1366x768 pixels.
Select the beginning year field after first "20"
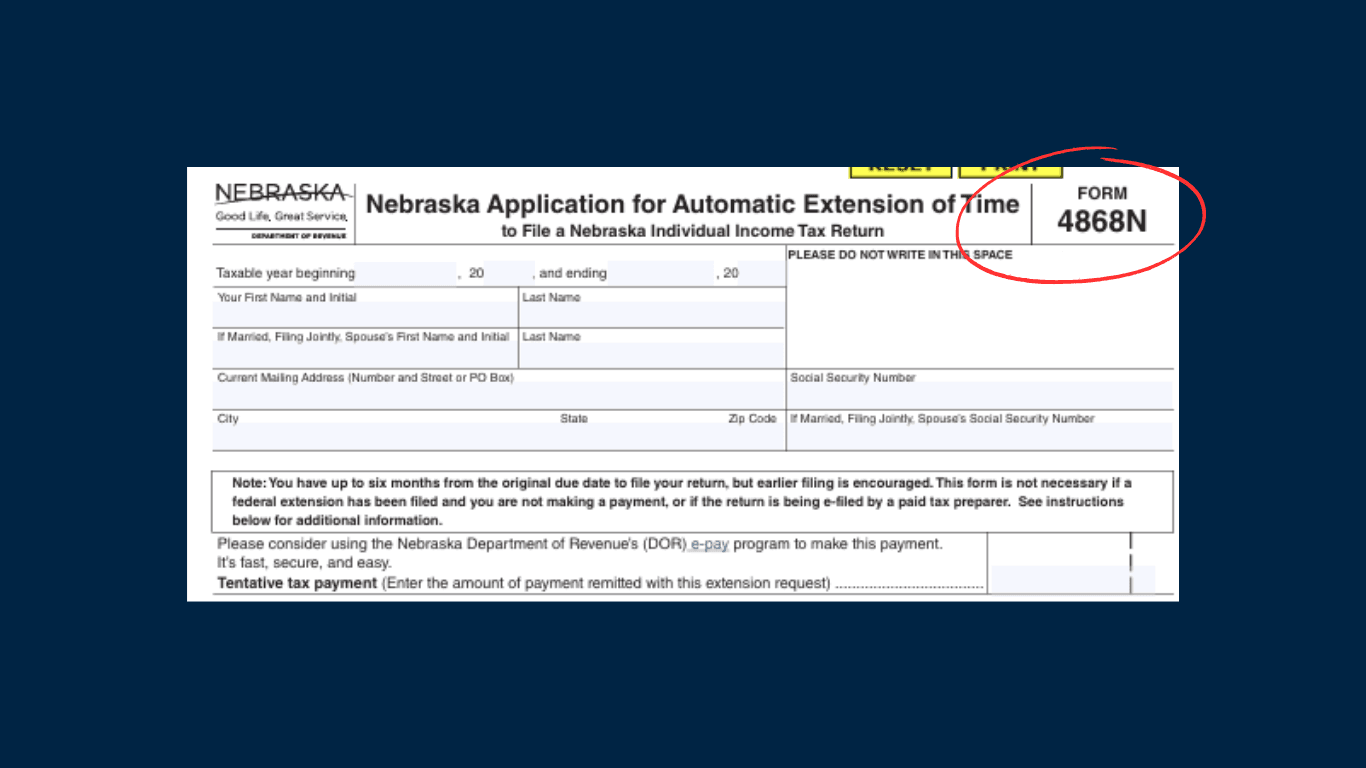coord(509,273)
